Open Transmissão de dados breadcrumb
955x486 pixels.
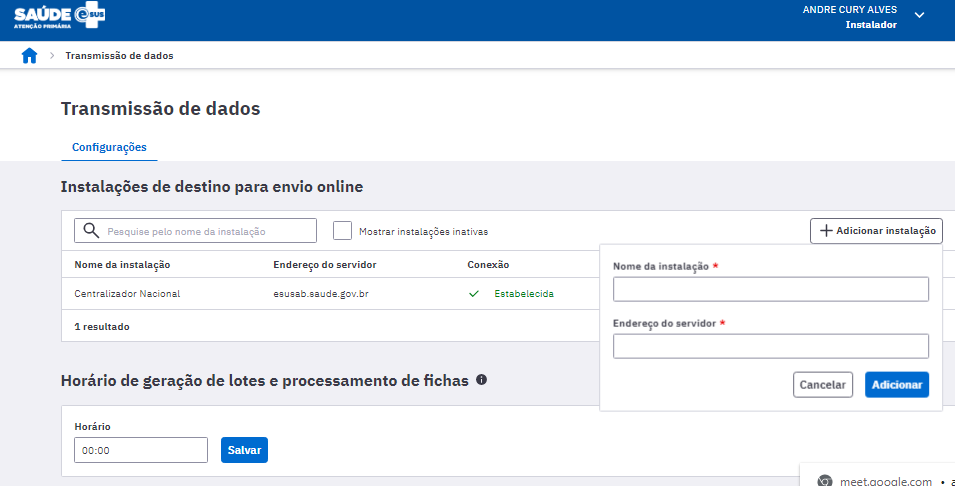coord(119,56)
